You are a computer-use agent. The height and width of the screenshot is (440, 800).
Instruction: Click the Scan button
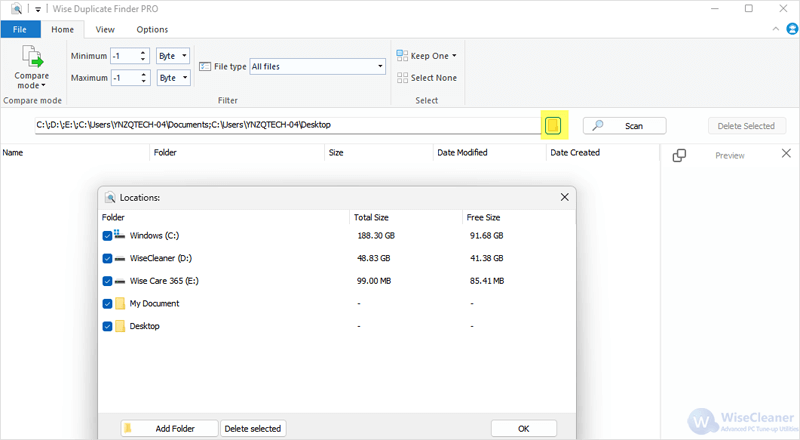[x=624, y=126]
